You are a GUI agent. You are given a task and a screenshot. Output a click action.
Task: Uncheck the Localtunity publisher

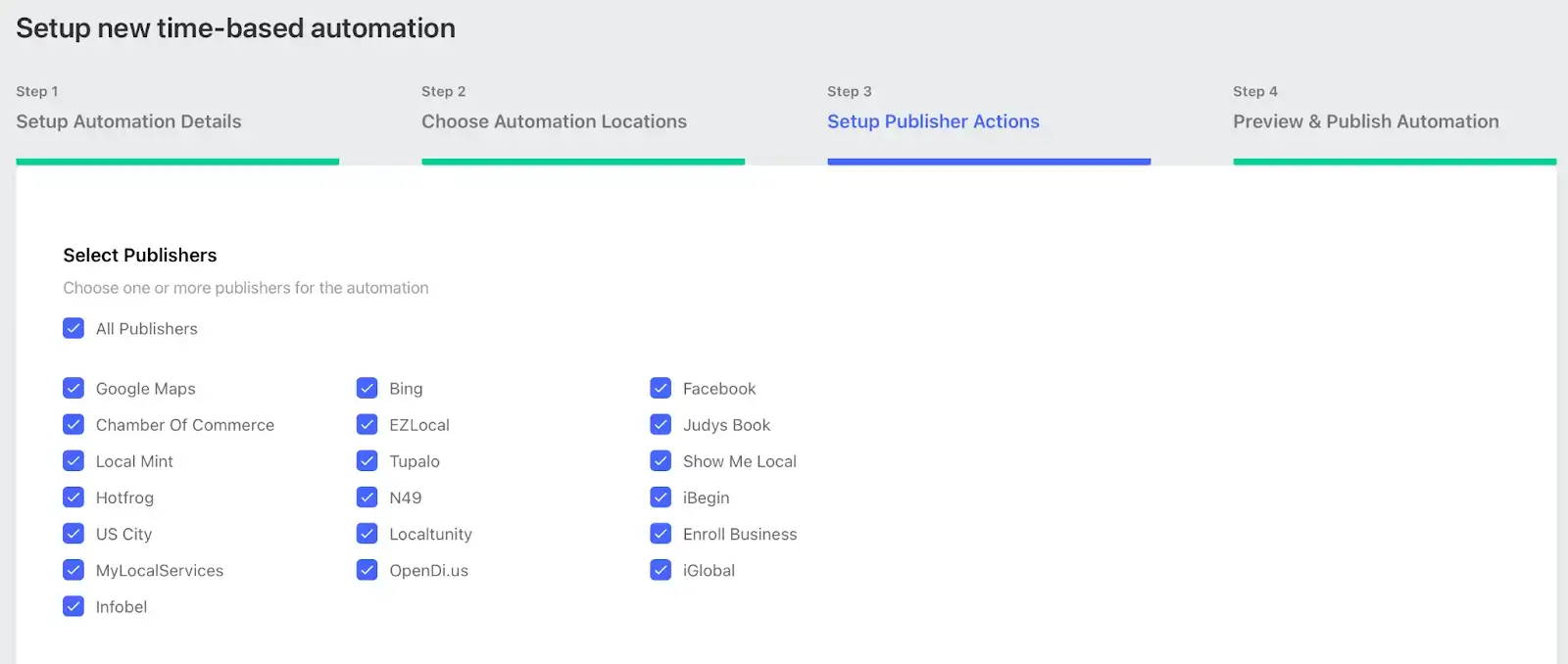tap(367, 533)
